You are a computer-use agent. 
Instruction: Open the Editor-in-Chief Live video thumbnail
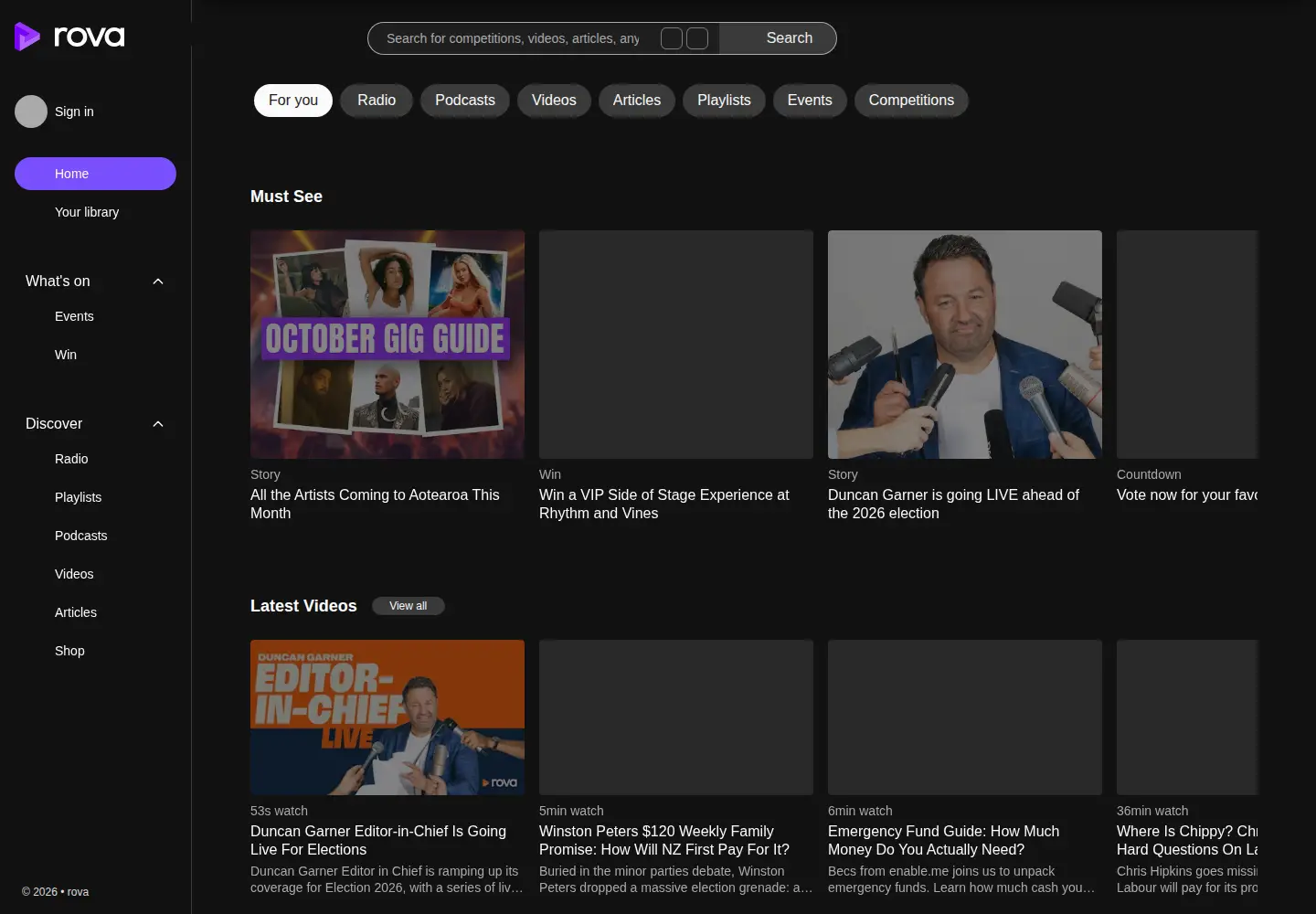click(x=387, y=717)
